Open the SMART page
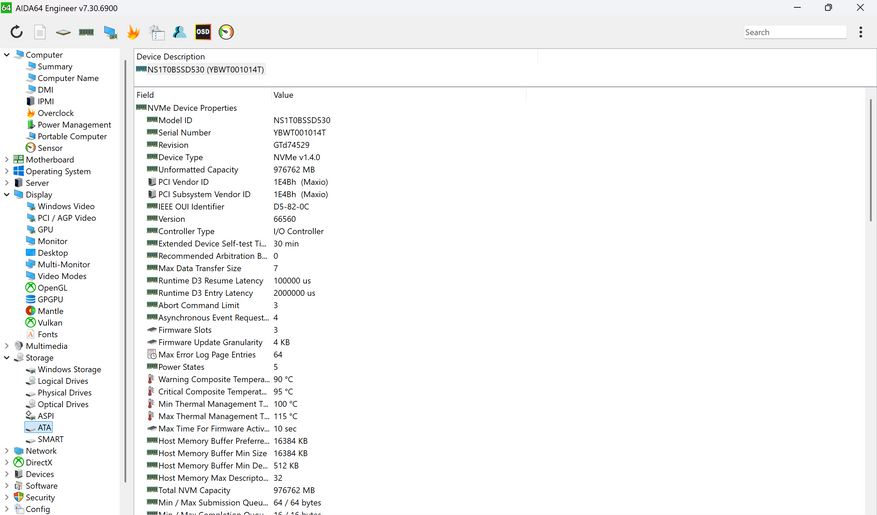The height and width of the screenshot is (515, 877). 50,440
